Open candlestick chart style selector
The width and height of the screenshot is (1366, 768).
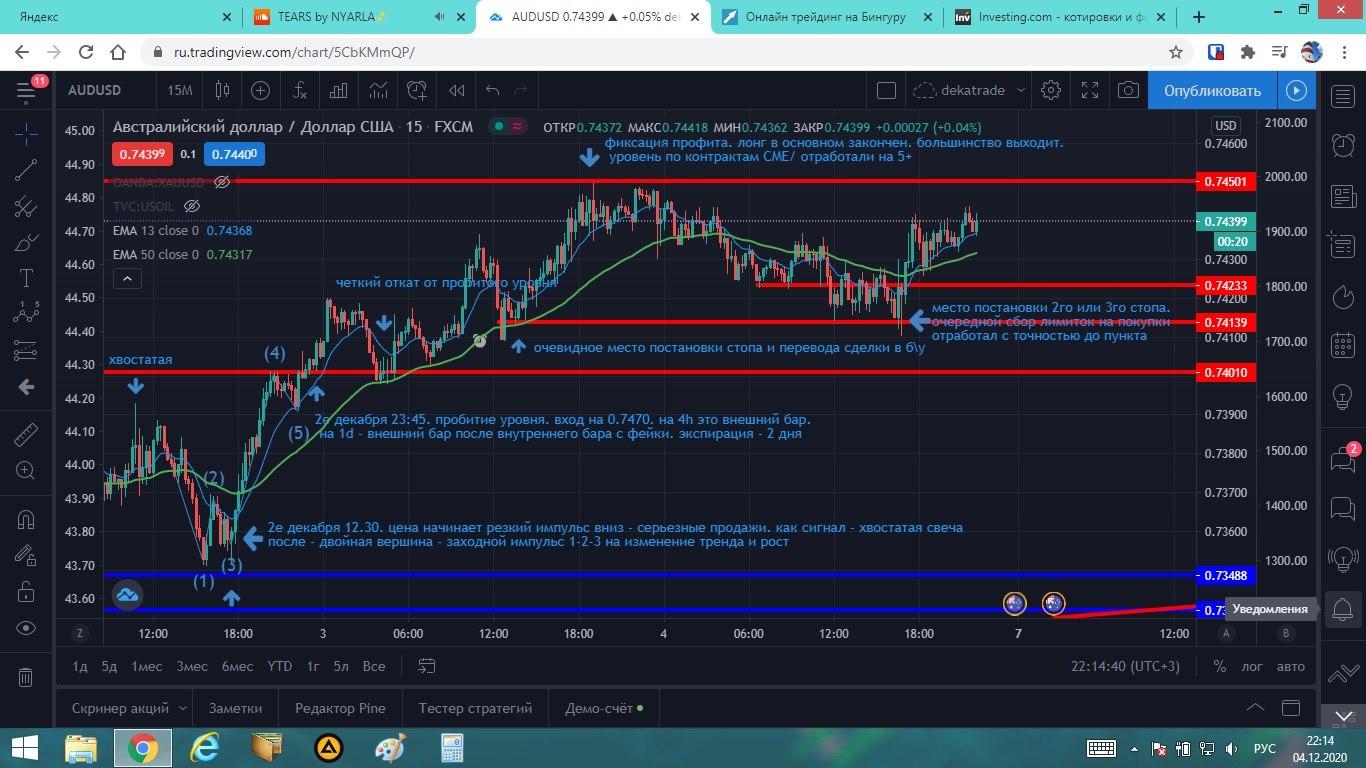(223, 91)
